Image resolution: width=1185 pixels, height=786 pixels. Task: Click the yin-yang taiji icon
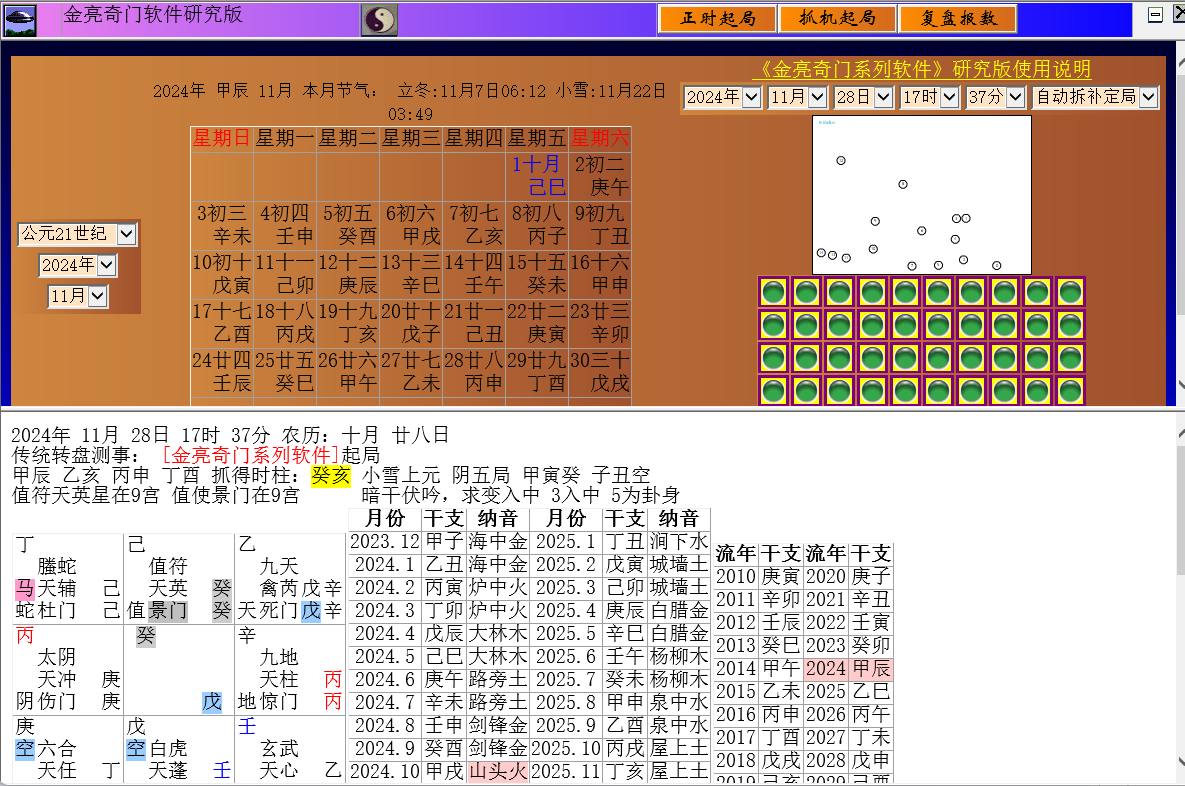pos(379,19)
